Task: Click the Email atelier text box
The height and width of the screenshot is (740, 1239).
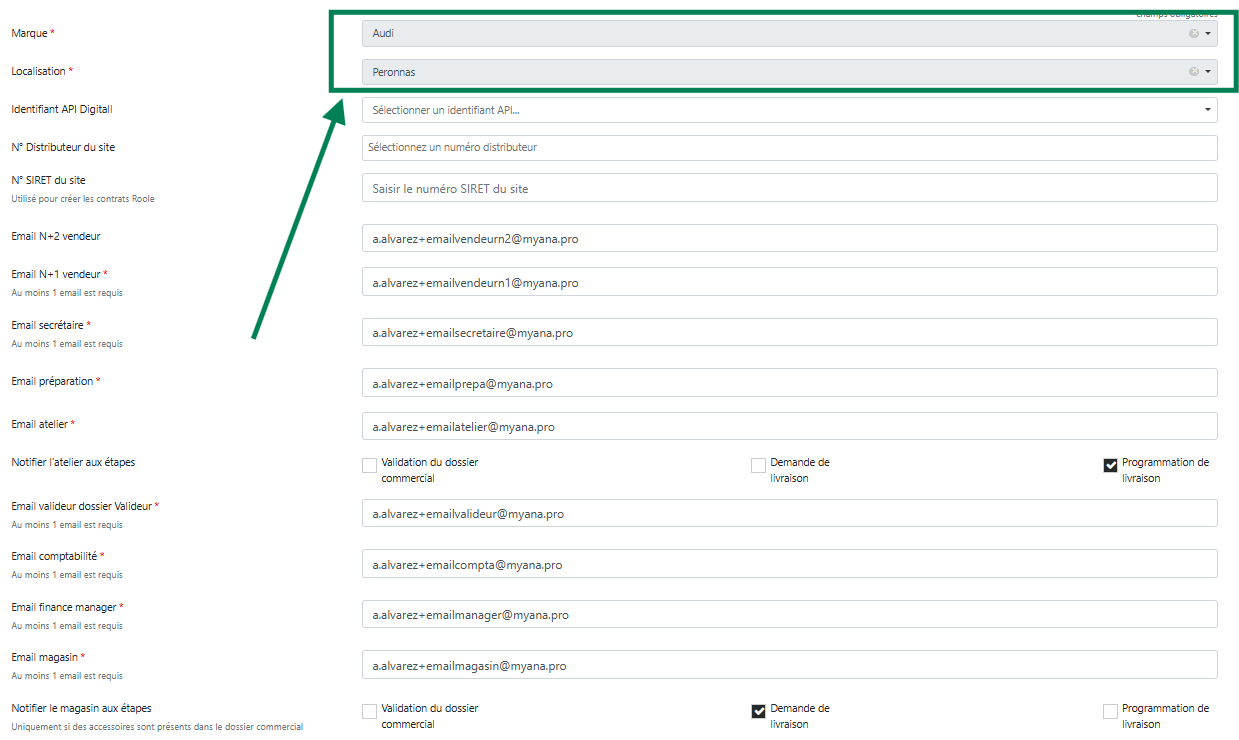Action: click(x=789, y=427)
